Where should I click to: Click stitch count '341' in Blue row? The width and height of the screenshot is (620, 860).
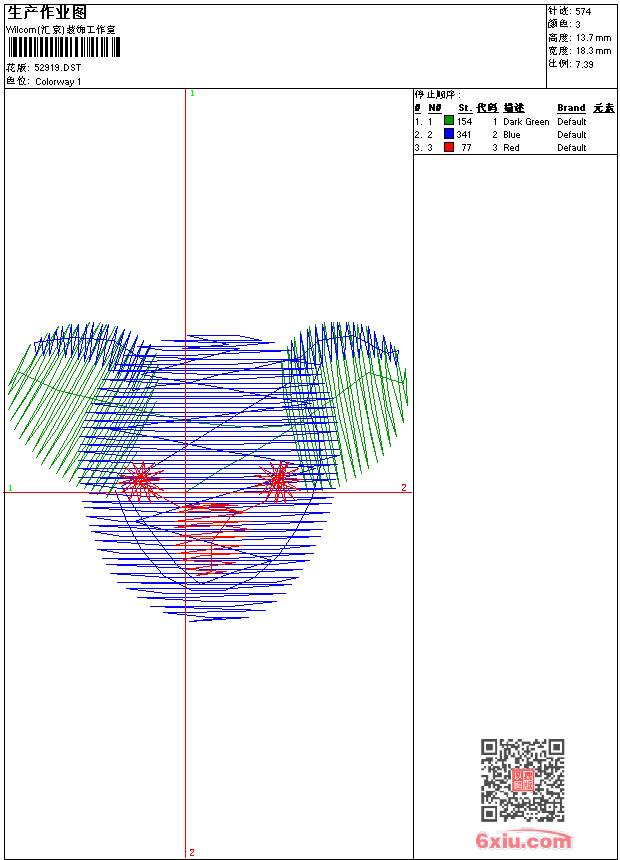(464, 134)
